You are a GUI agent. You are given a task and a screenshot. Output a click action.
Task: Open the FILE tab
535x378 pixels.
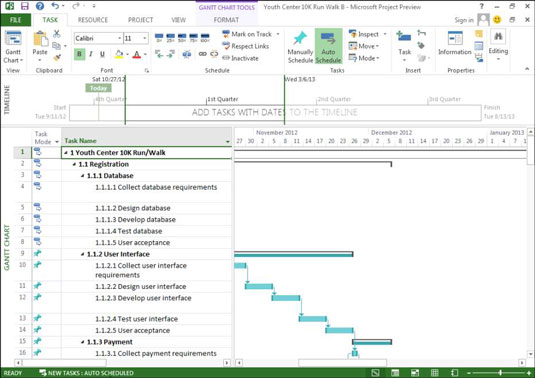(x=16, y=20)
